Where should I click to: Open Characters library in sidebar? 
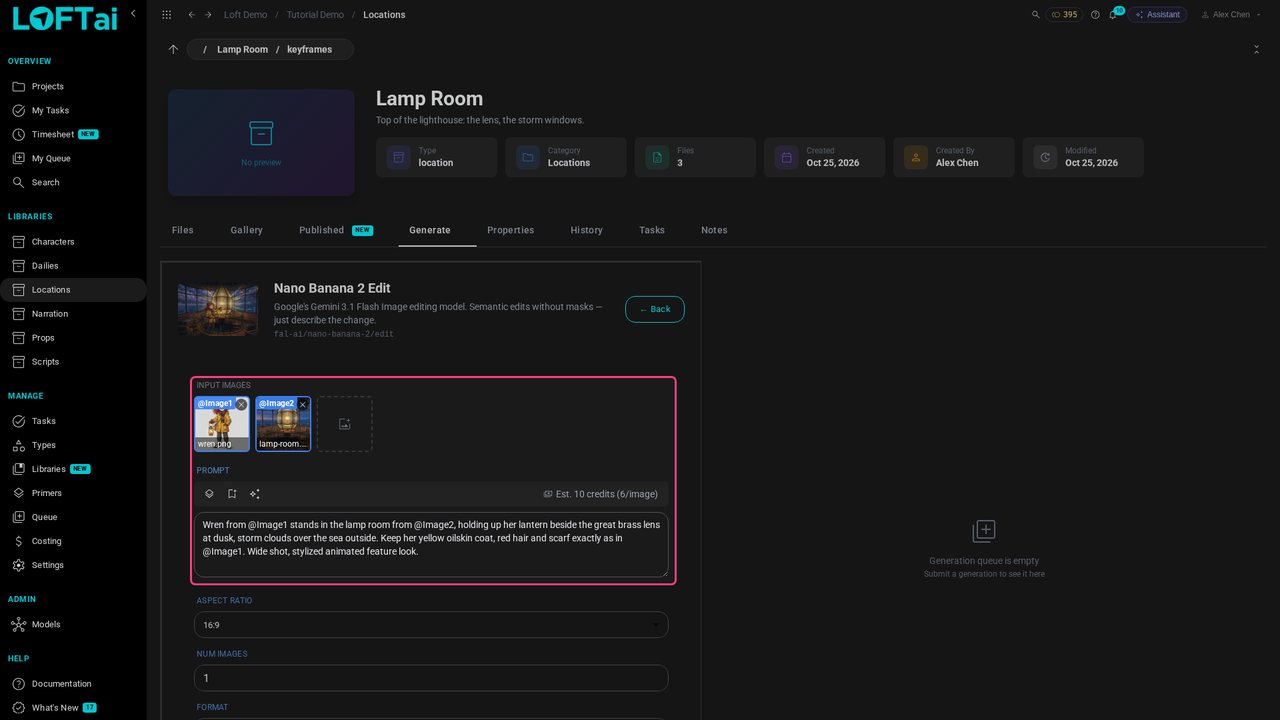coord(73,242)
